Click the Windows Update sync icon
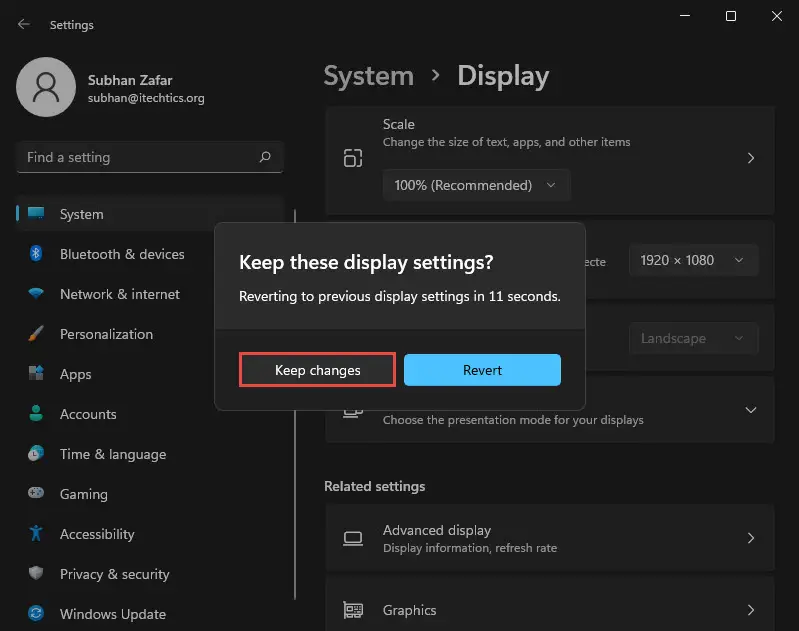 click(36, 613)
